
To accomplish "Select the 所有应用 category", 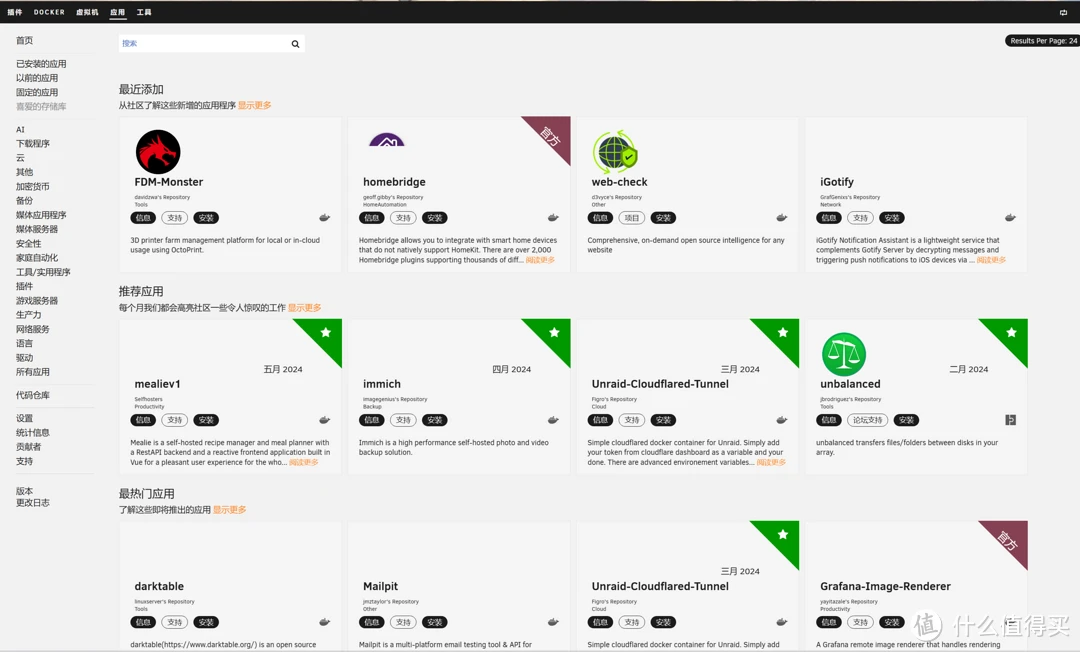I will (x=33, y=372).
